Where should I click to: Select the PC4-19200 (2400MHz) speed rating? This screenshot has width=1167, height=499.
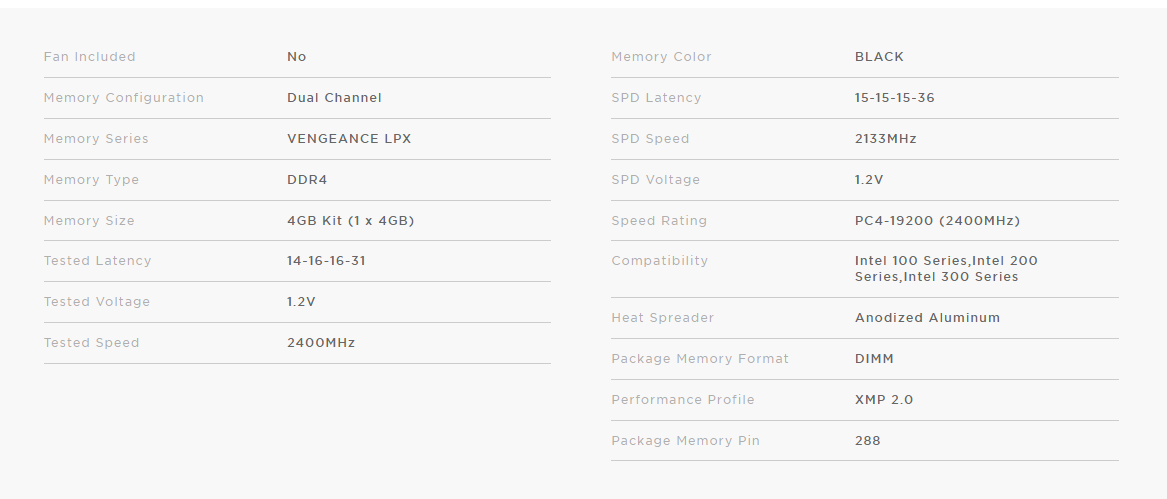(x=938, y=220)
